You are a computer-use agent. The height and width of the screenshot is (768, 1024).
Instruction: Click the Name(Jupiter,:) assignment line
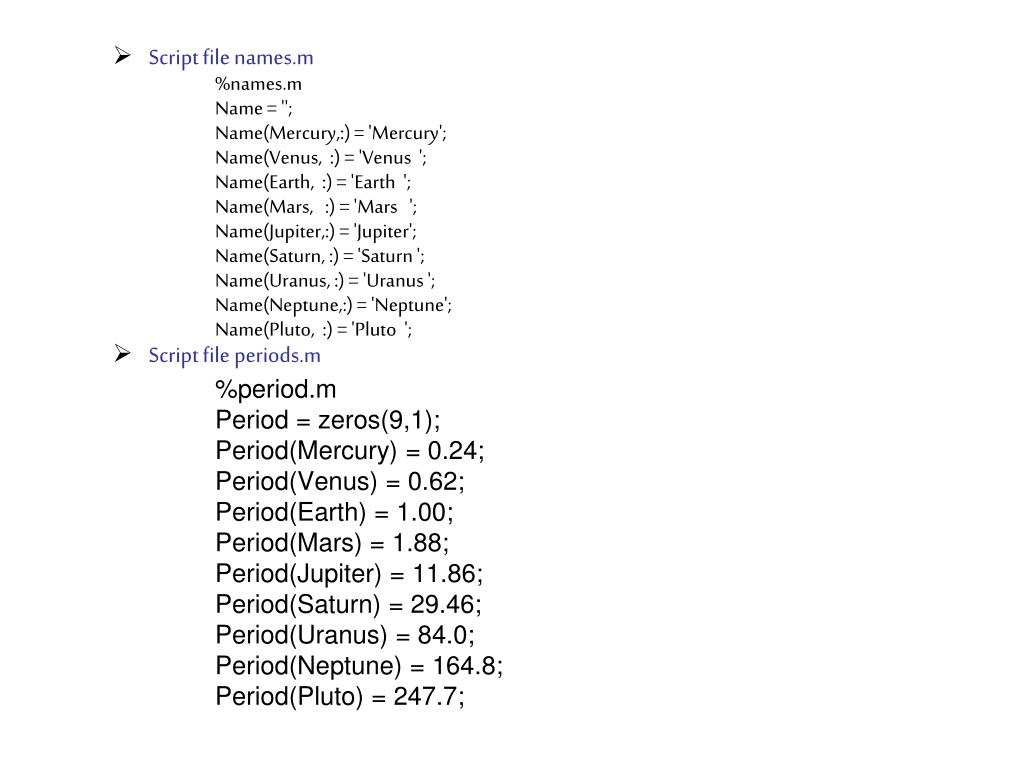point(316,232)
